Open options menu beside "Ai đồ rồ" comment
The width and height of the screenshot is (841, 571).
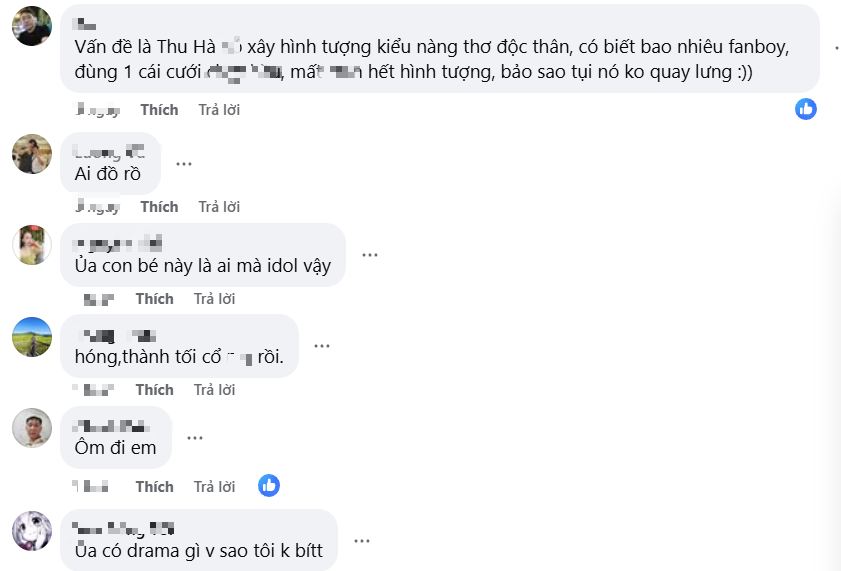[x=184, y=163]
